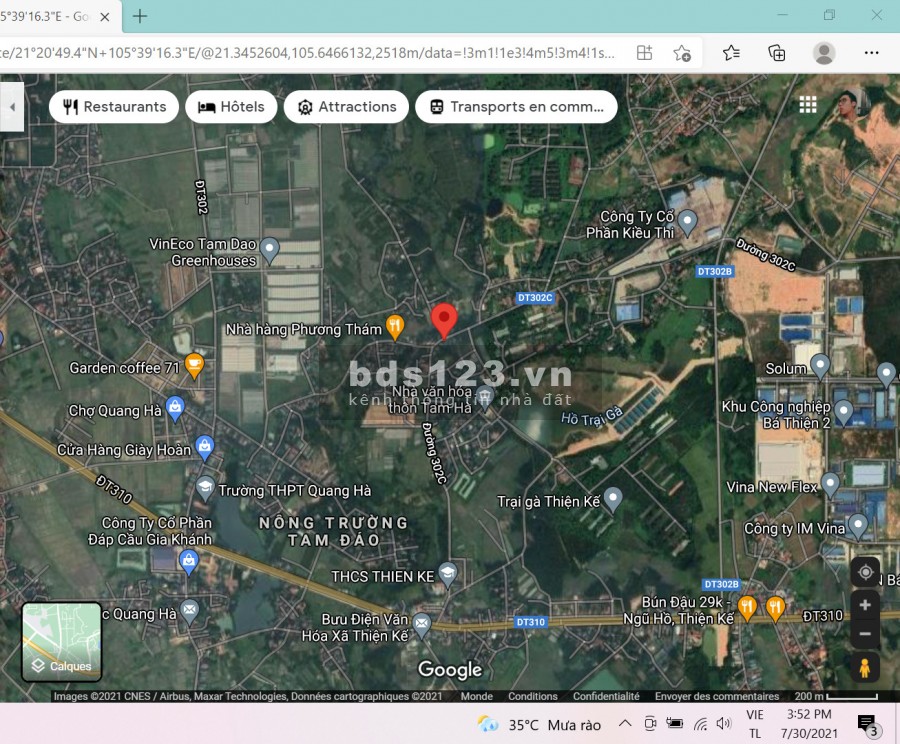Filter map by Restaurants
The image size is (900, 744).
(x=114, y=107)
